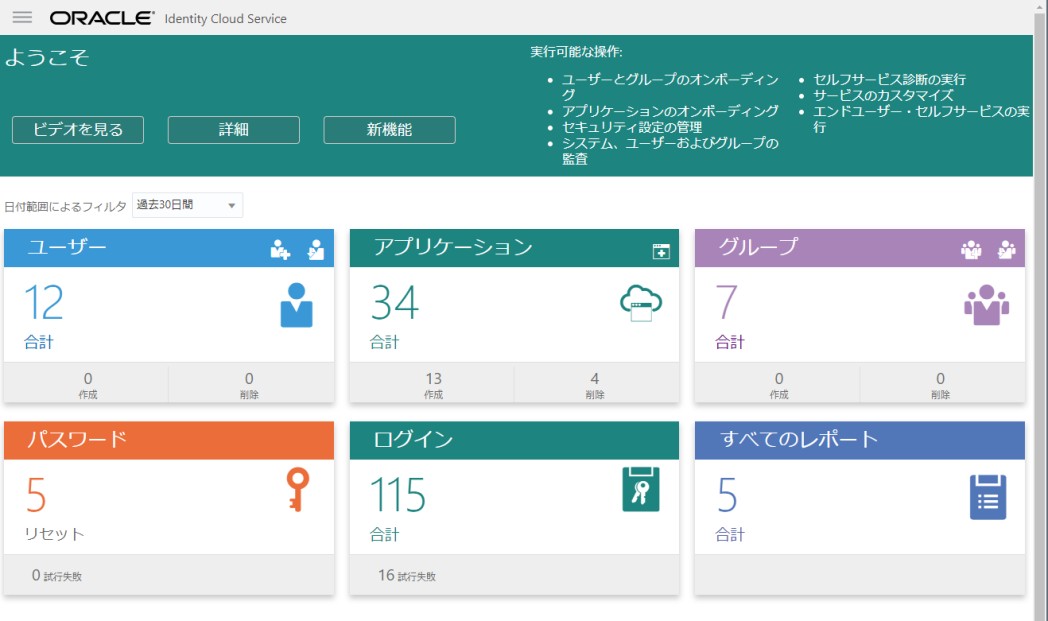Screen dimensions: 1048x621
Task: Click 0 削除 in users tile
Action: (249, 384)
